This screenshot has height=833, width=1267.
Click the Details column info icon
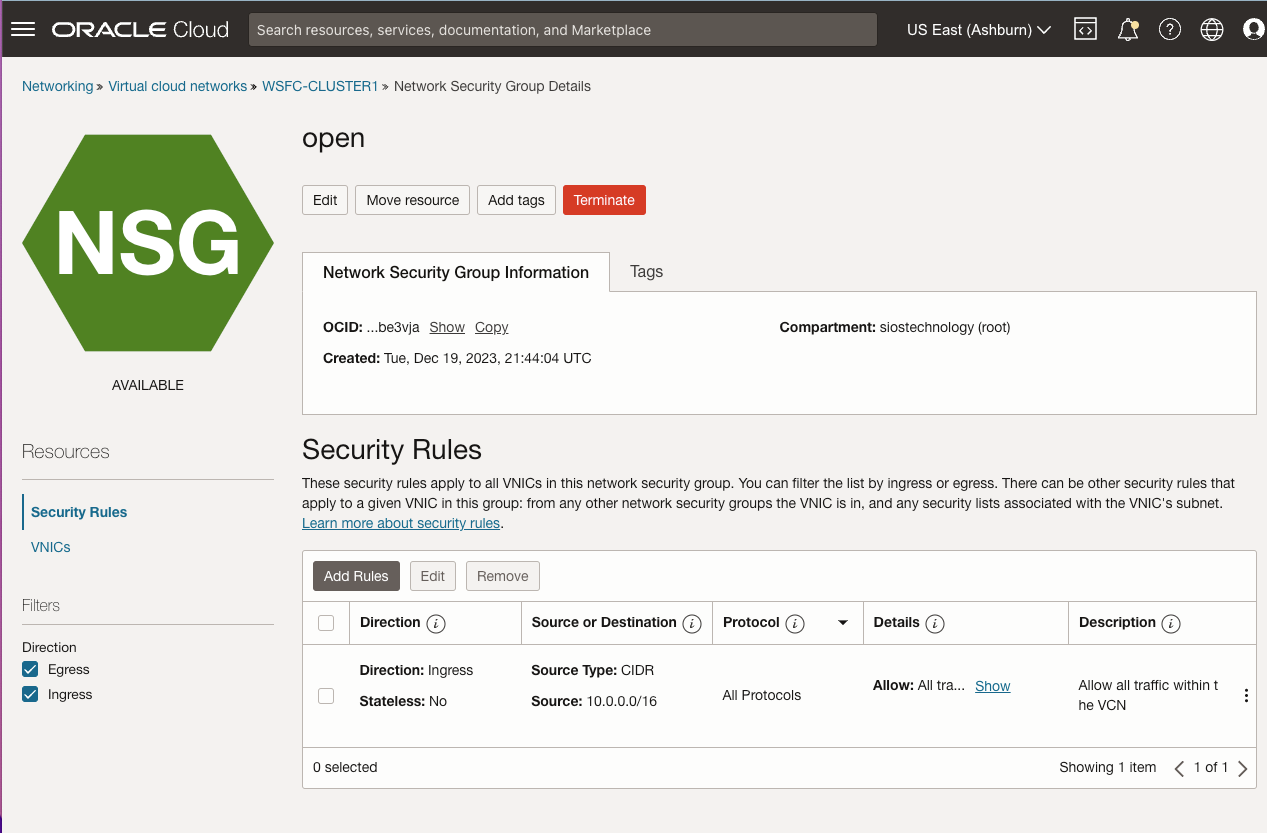935,623
